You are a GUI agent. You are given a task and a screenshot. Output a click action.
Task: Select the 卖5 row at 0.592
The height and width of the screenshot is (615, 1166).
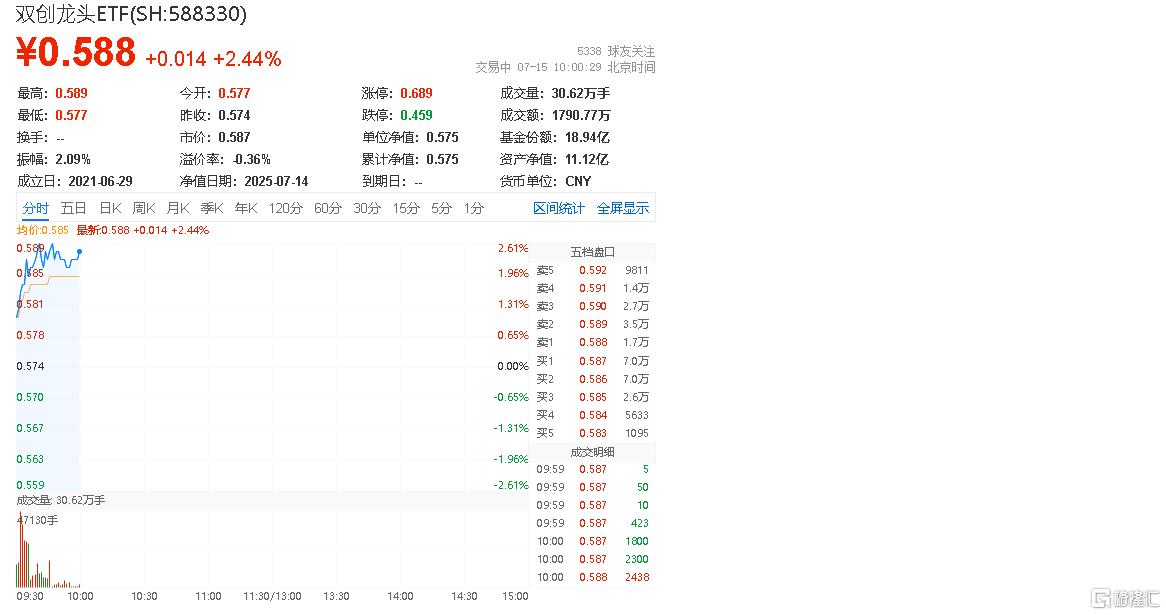pos(593,270)
